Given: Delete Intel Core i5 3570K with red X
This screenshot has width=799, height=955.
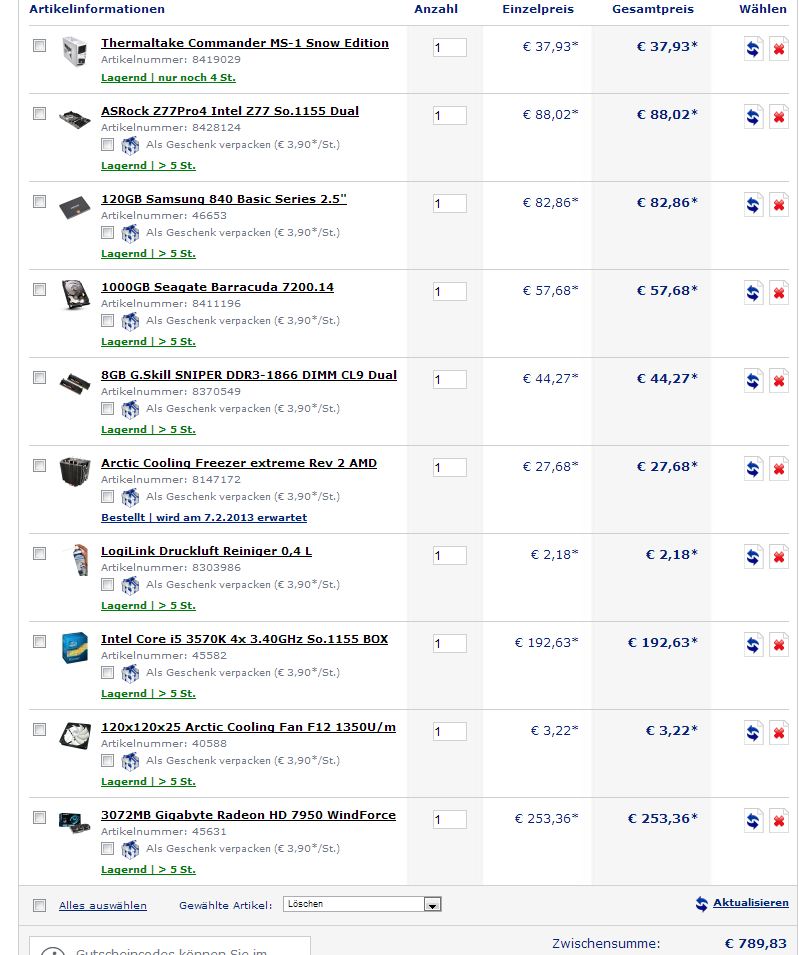Looking at the screenshot, I should (x=779, y=645).
